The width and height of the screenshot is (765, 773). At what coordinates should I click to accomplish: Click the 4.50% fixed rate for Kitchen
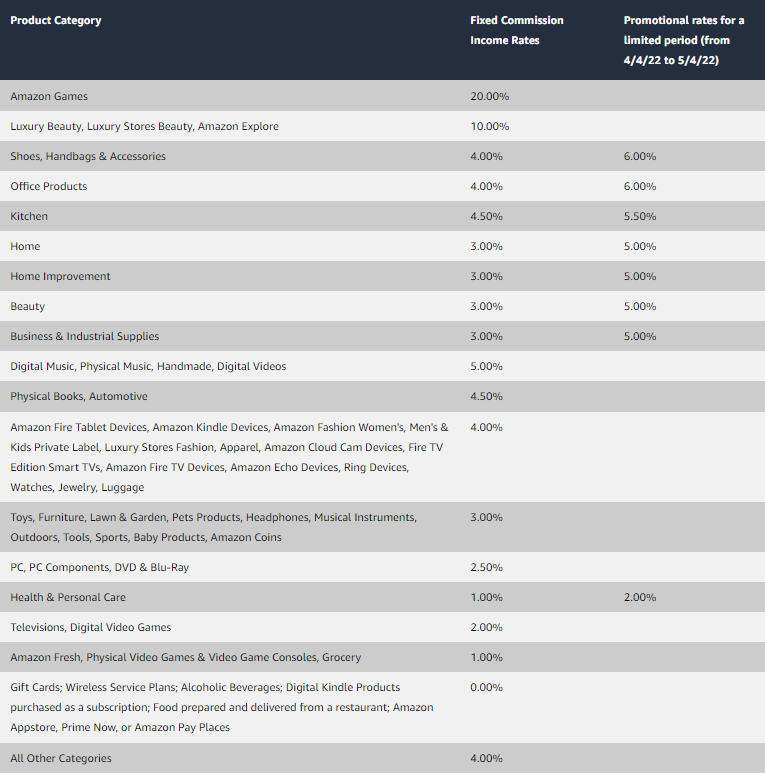click(x=486, y=216)
